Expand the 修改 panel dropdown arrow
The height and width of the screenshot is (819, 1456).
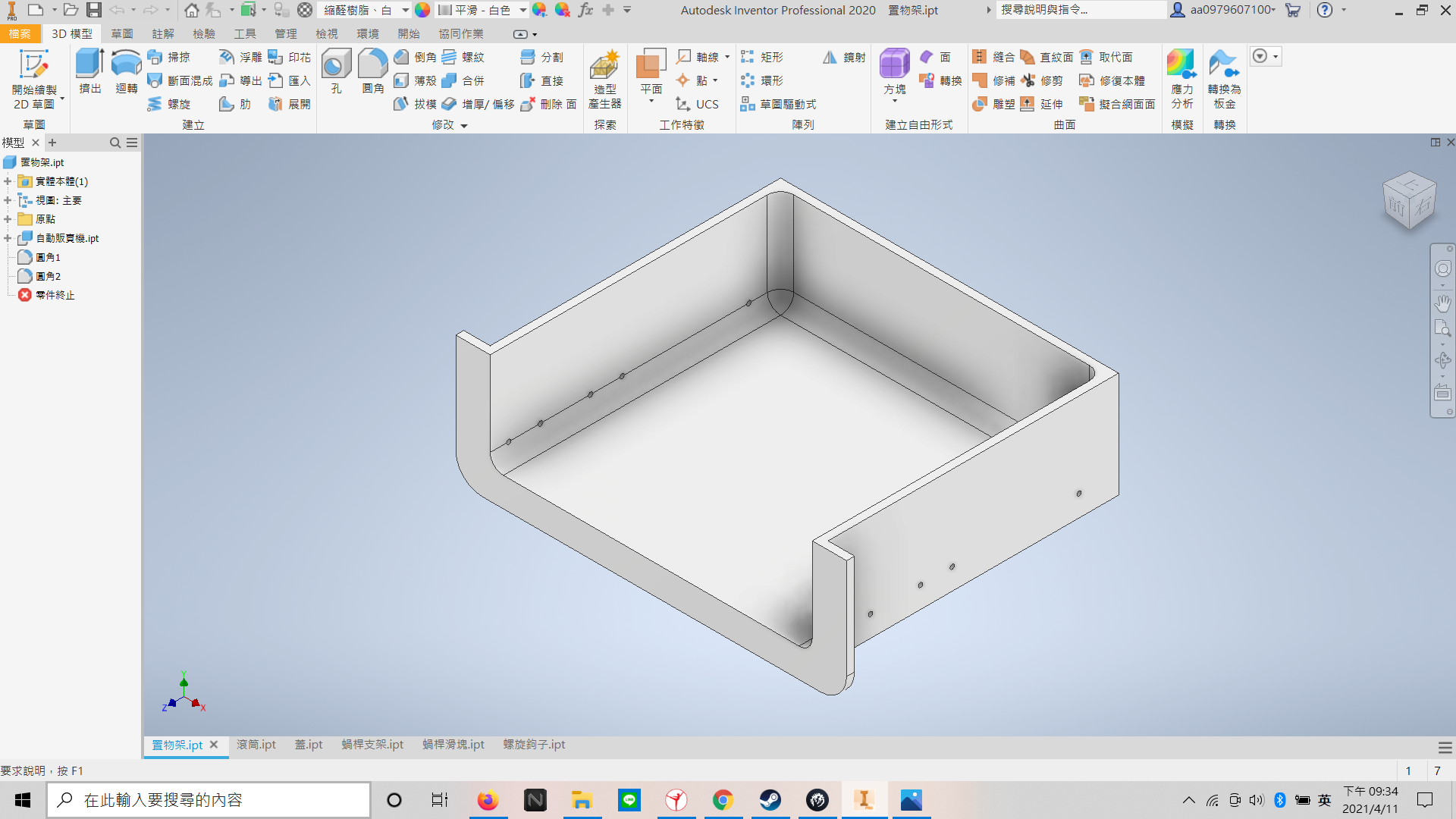[464, 126]
